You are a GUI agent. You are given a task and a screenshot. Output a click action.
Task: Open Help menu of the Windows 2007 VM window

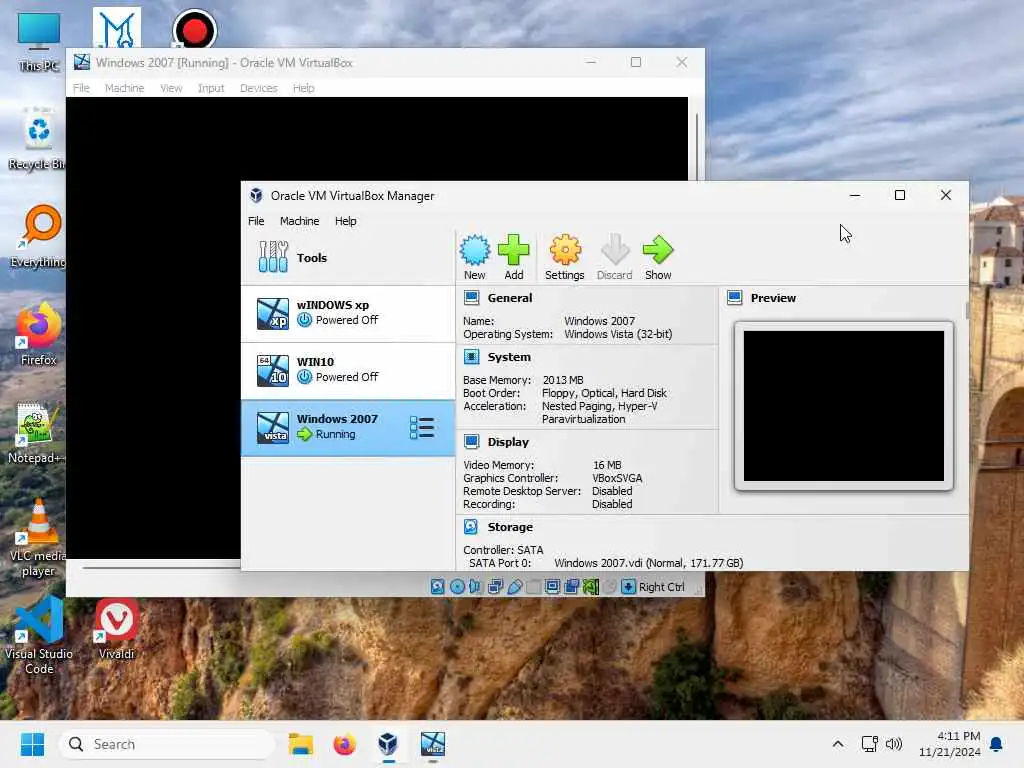[x=303, y=88]
